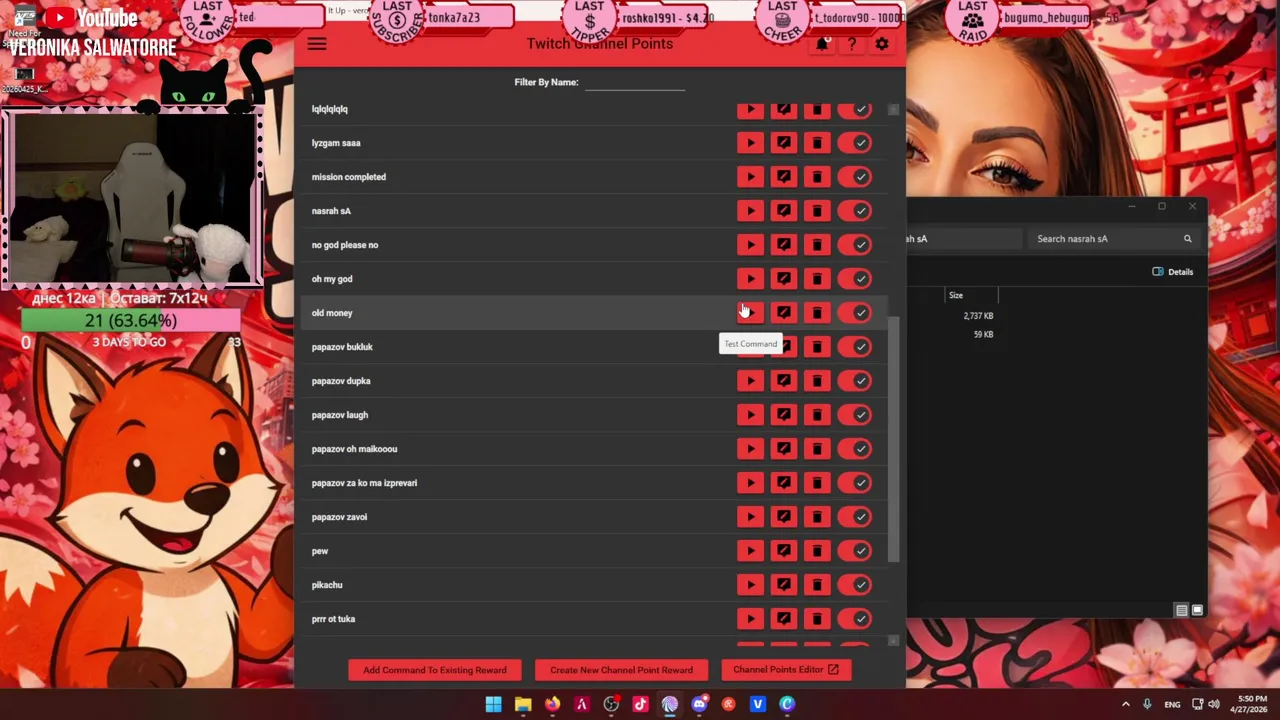The height and width of the screenshot is (720, 1280).
Task: Select the 59 KB file size entry
Action: 983,335
